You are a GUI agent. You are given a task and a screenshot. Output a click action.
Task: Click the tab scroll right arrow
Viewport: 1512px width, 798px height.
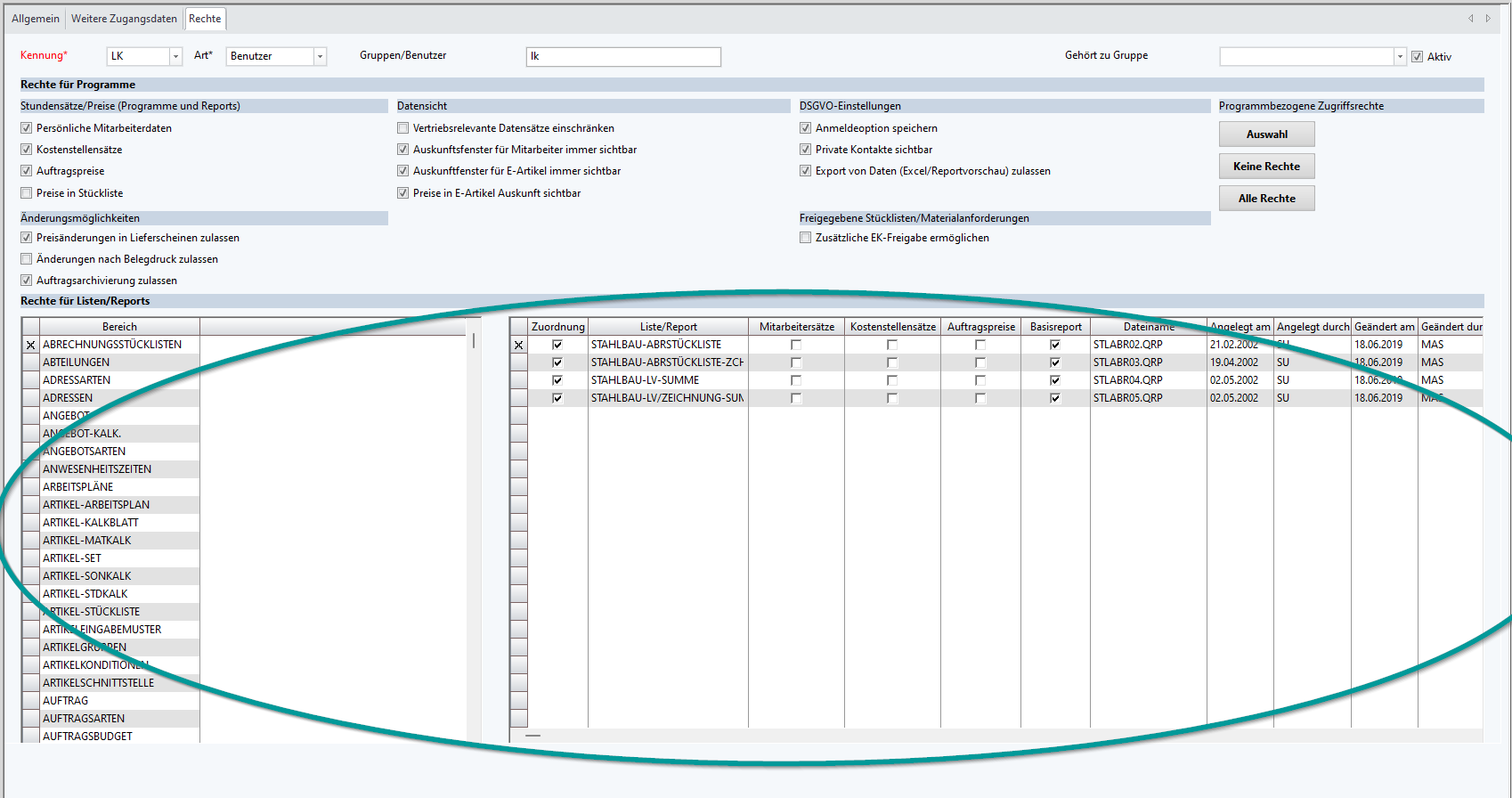click(x=1488, y=19)
